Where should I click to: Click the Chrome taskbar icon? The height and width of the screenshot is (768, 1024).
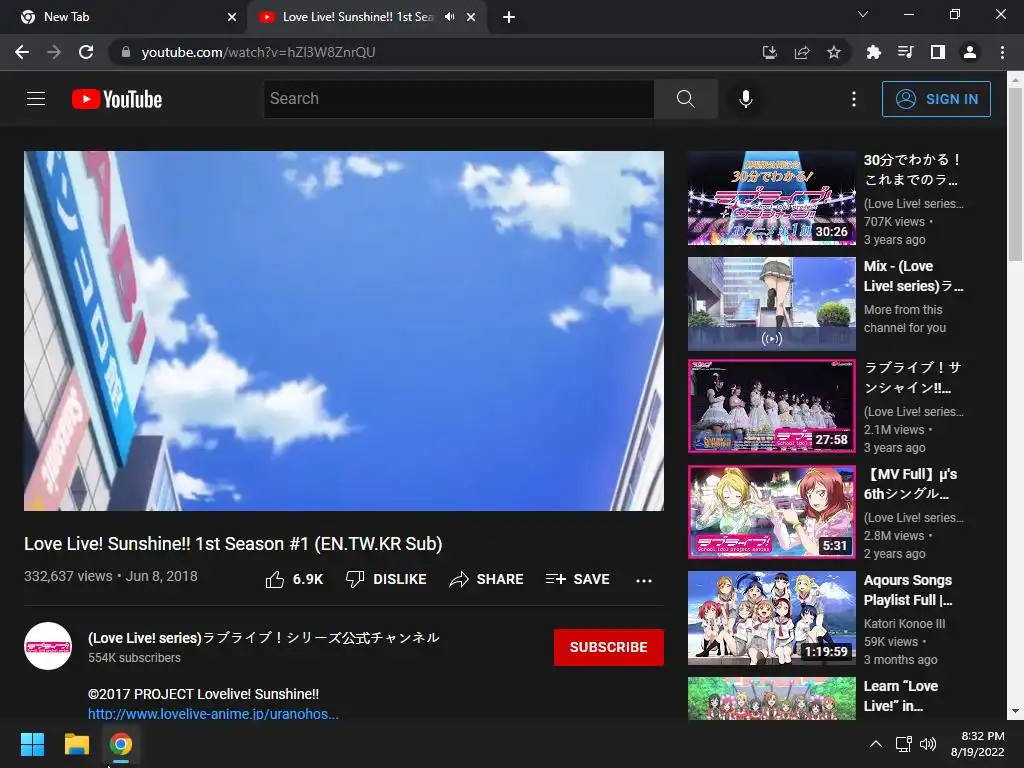[x=121, y=744]
